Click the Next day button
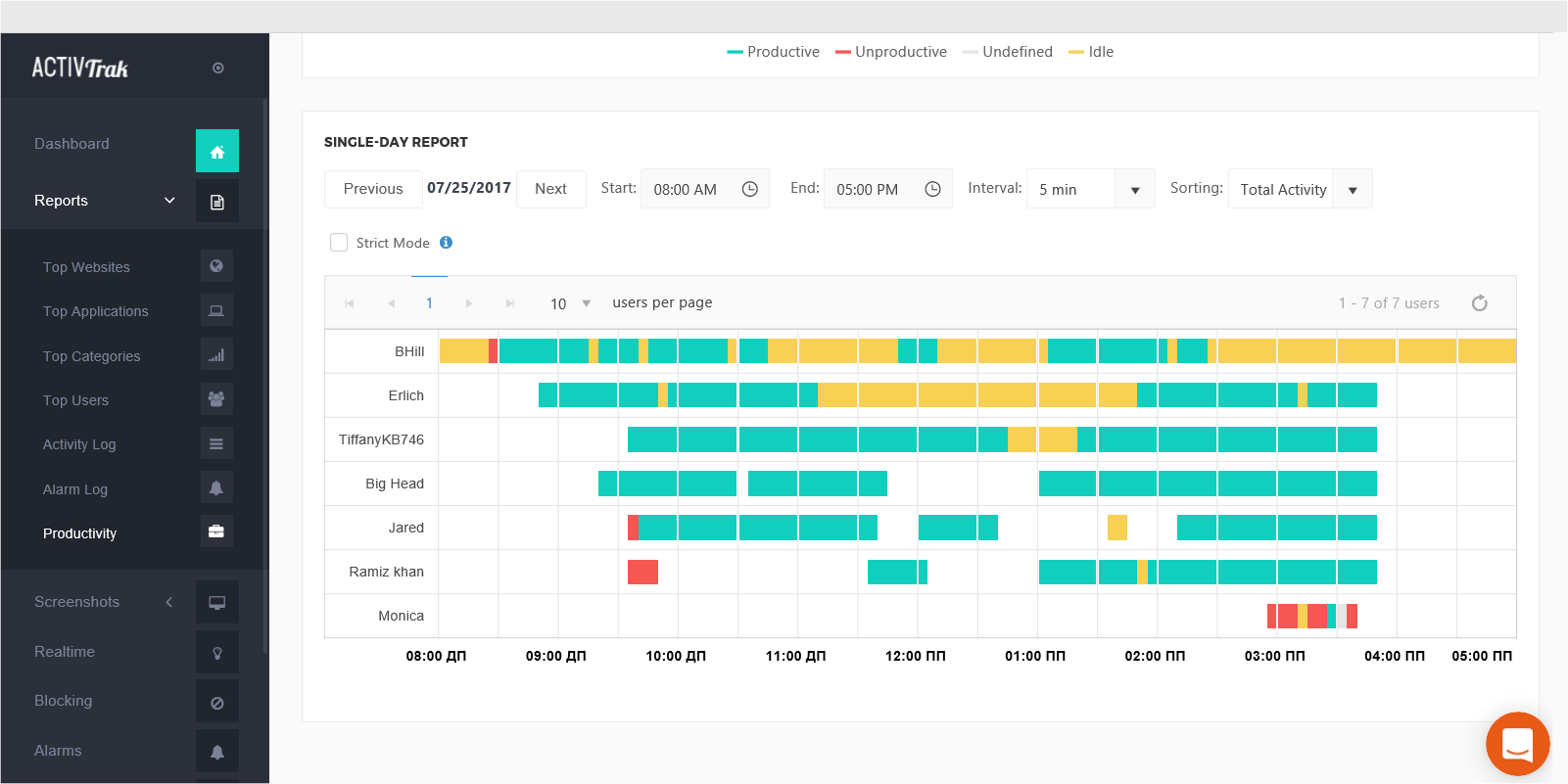1568x784 pixels. pos(550,189)
